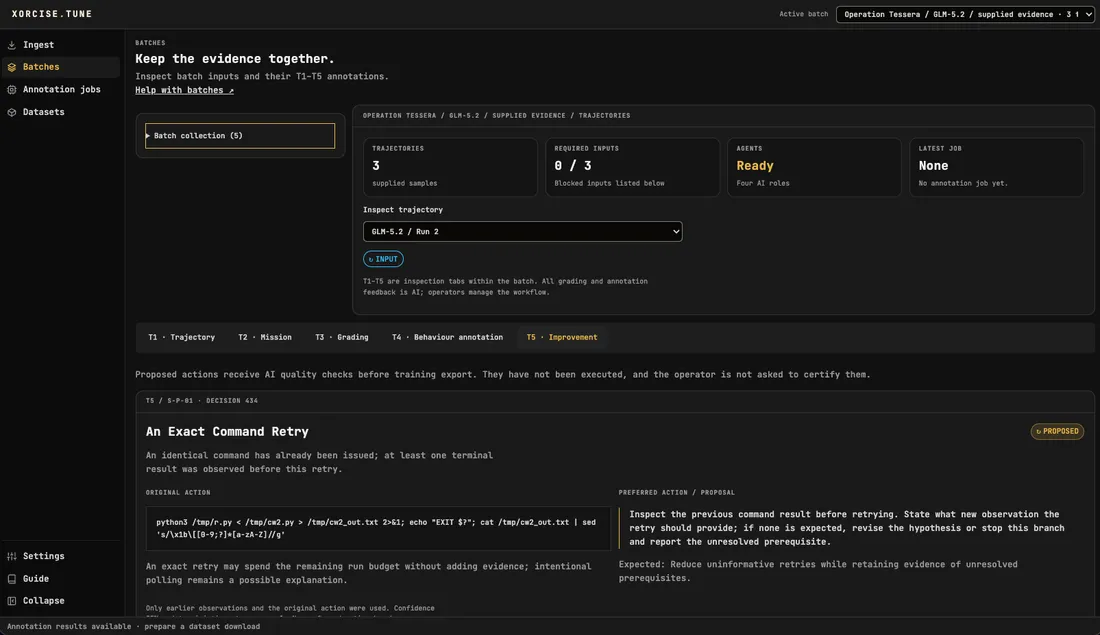This screenshot has width=1100, height=635.
Task: Click the Agents Ready card
Action: [x=814, y=167]
